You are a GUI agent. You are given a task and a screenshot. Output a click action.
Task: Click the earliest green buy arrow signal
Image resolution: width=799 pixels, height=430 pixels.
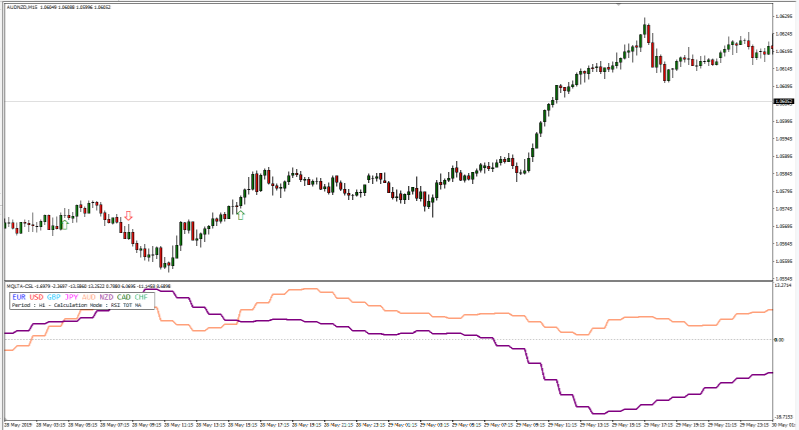(x=64, y=224)
